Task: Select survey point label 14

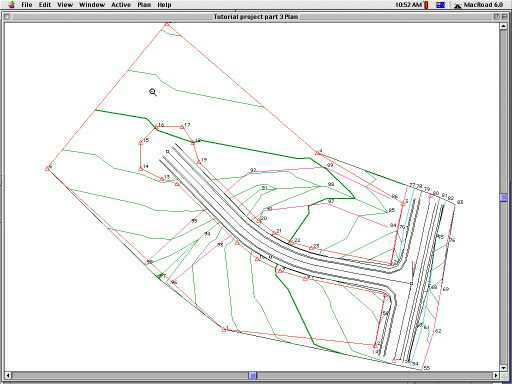Action: [145, 166]
